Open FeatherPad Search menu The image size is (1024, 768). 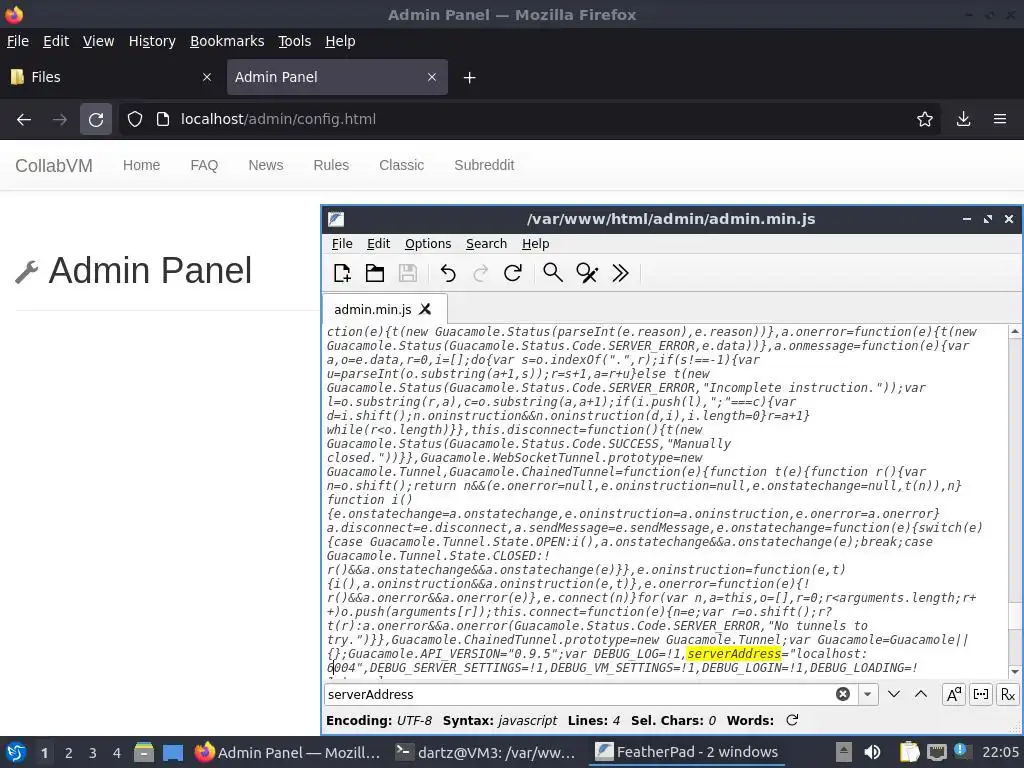[x=487, y=244]
